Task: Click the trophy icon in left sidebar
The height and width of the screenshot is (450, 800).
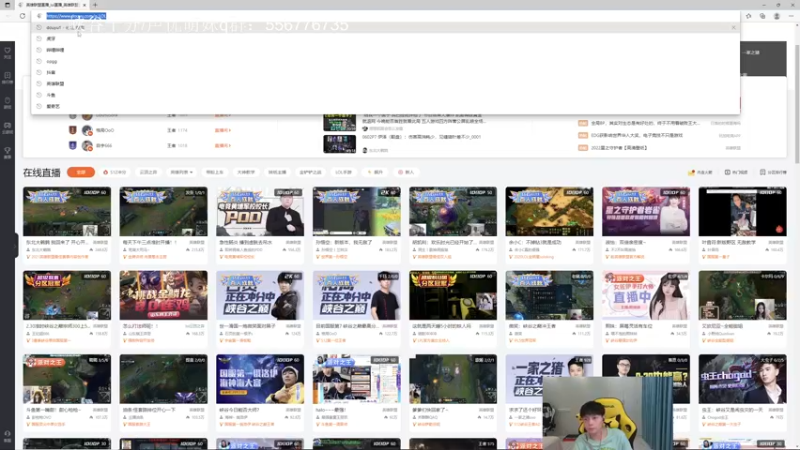Action: (7, 152)
